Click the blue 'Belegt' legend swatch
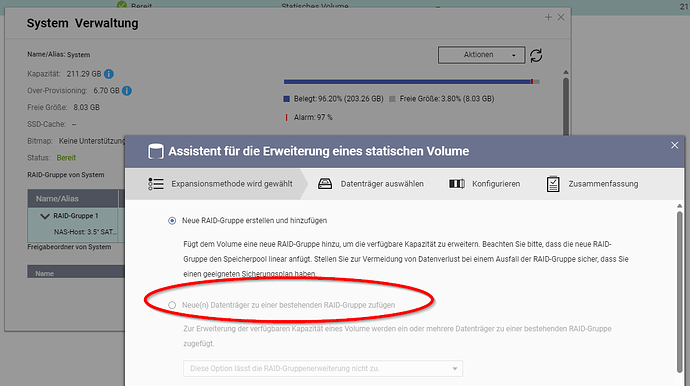 (x=286, y=99)
